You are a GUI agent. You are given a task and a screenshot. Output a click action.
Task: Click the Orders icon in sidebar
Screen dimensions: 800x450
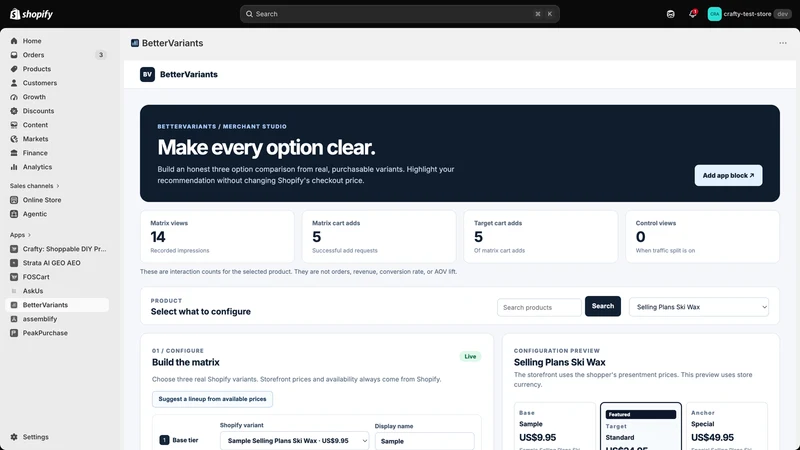[x=14, y=55]
